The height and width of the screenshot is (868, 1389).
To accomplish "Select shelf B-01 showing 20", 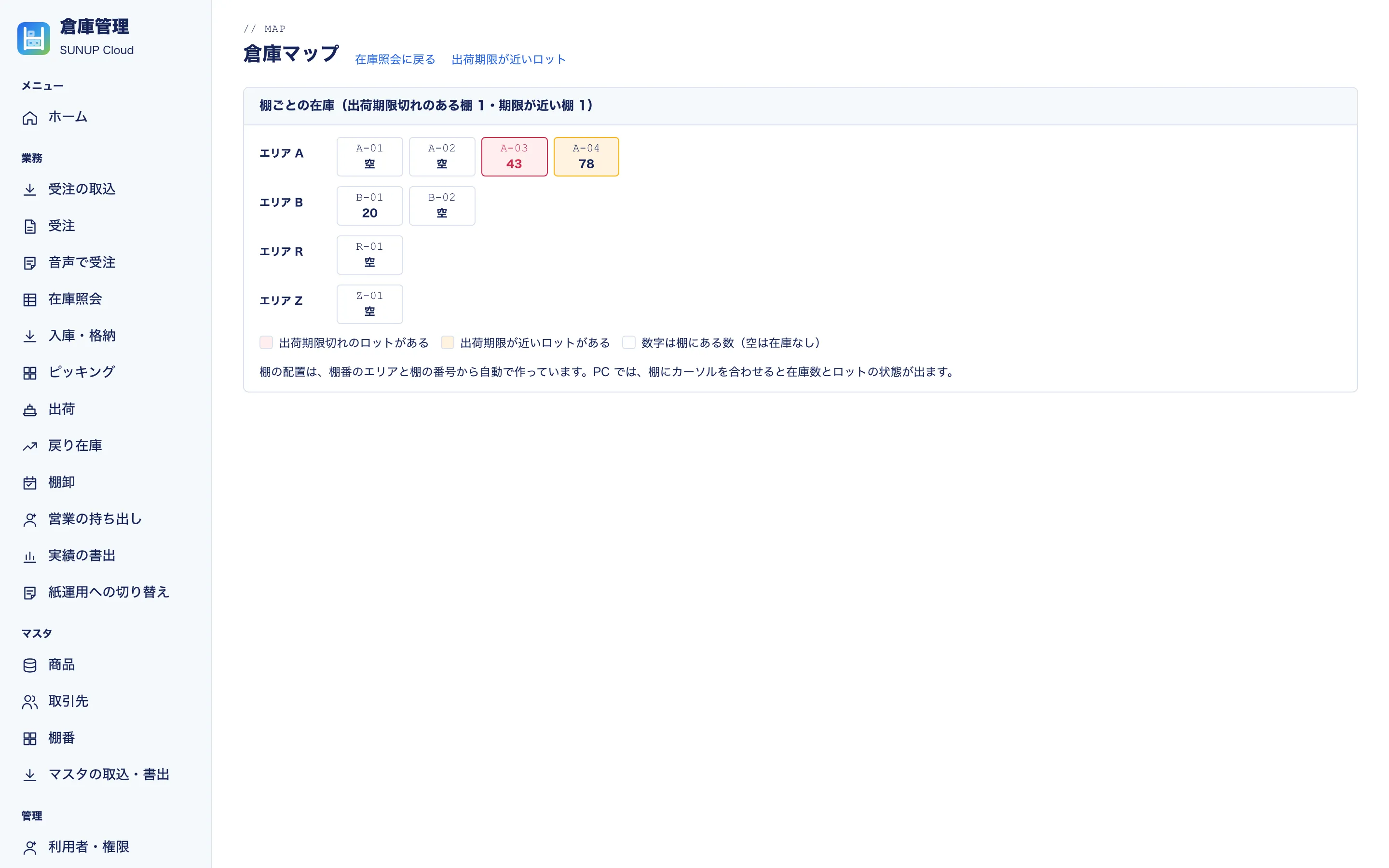I will (369, 206).
